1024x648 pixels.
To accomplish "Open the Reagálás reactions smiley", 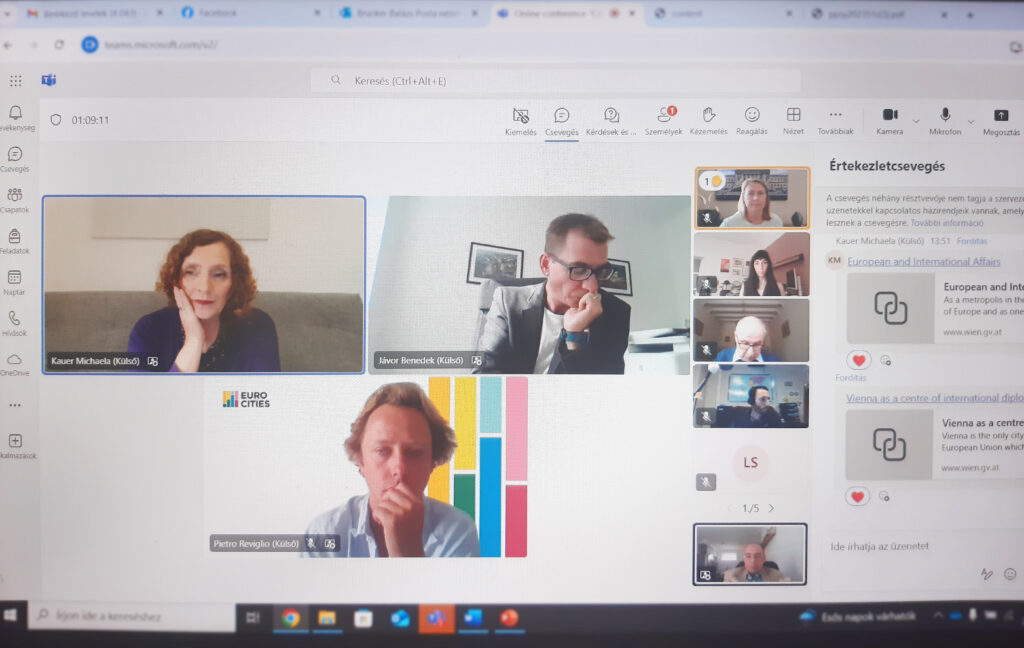I will pos(752,116).
